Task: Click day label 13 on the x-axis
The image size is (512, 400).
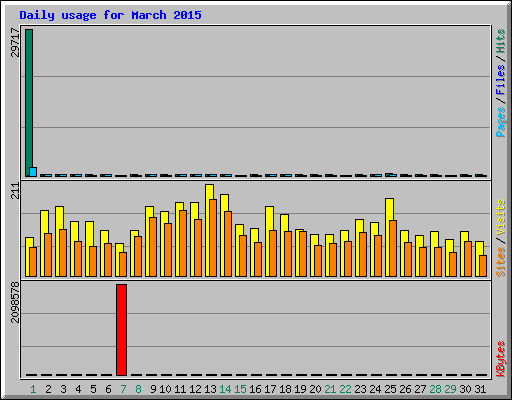Action: (210, 389)
